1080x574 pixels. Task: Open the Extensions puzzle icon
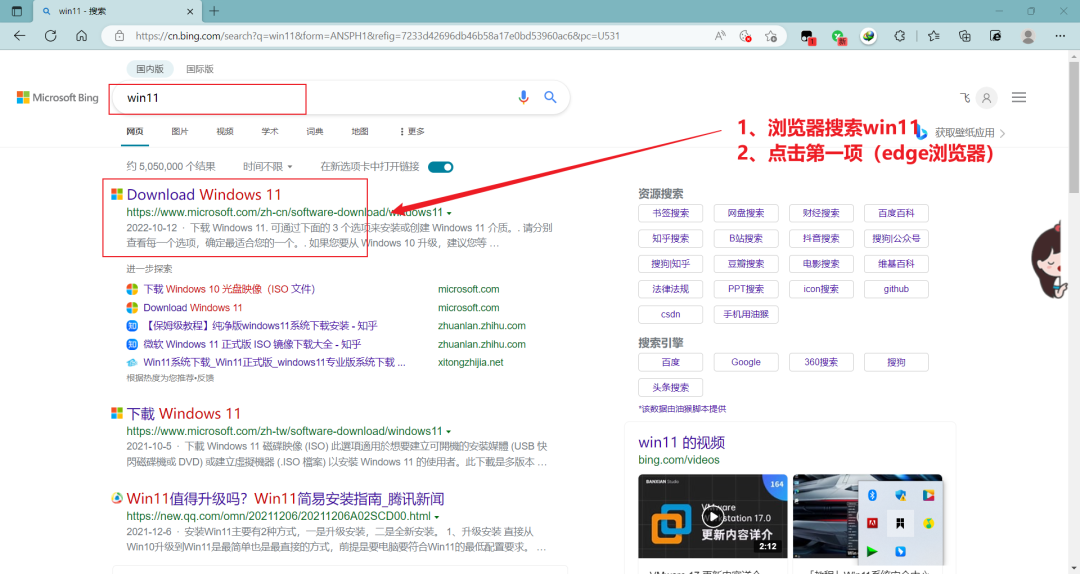pyautogui.click(x=900, y=36)
